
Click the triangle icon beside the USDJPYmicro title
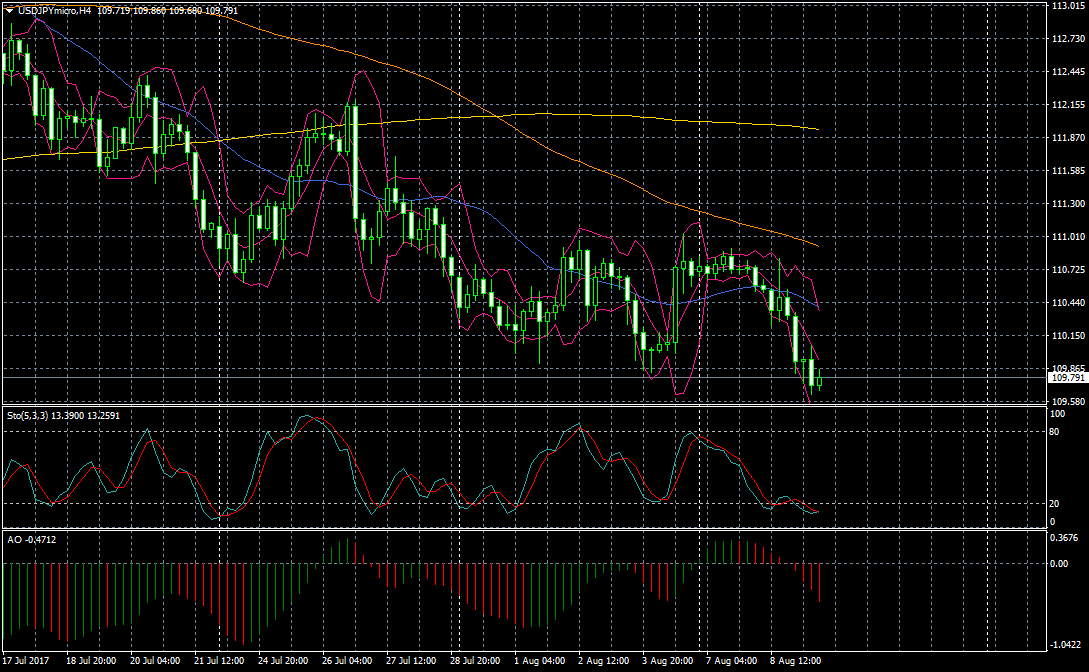(x=9, y=10)
